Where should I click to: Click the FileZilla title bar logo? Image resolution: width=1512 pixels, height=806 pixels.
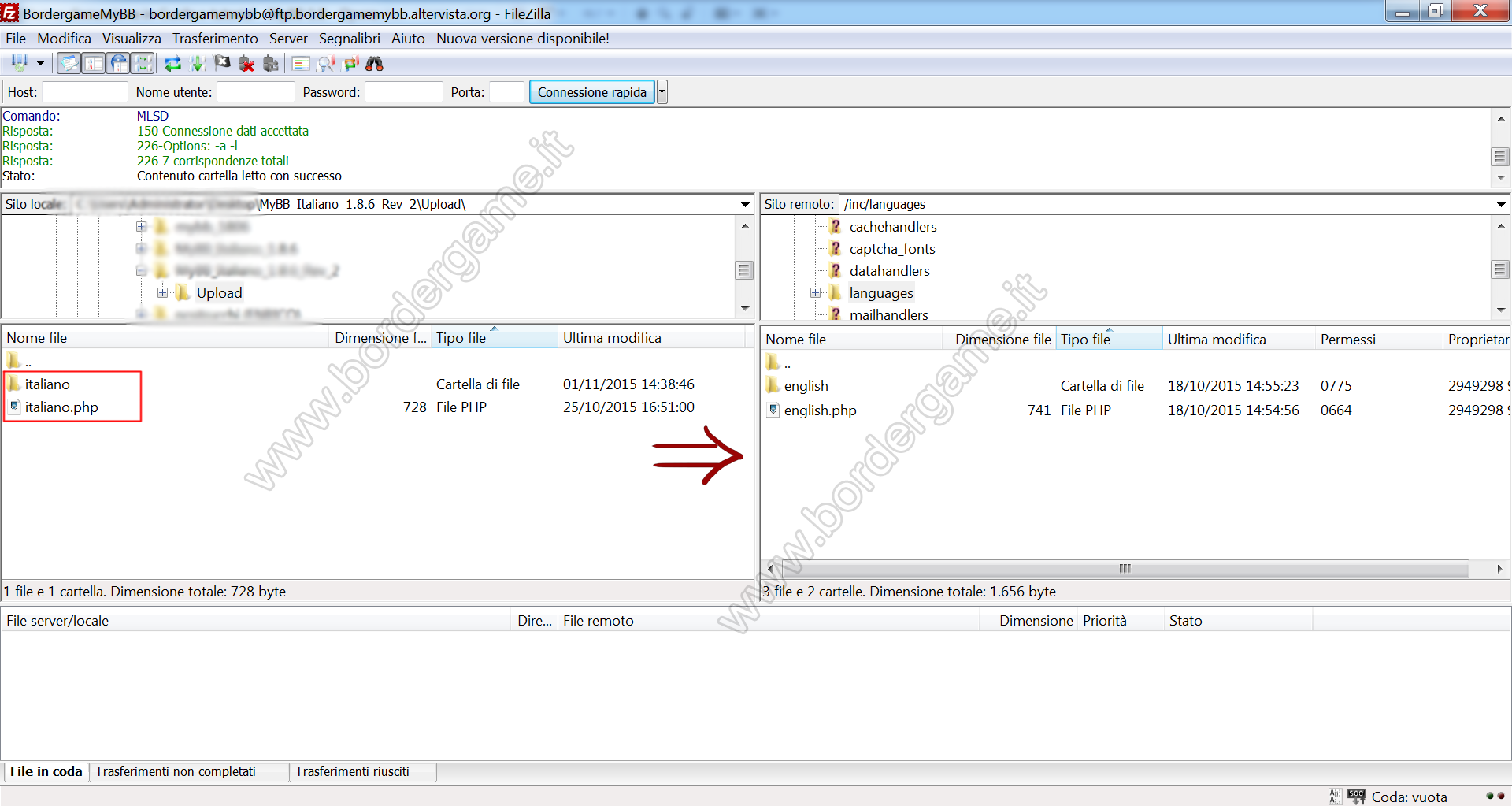pos(10,13)
